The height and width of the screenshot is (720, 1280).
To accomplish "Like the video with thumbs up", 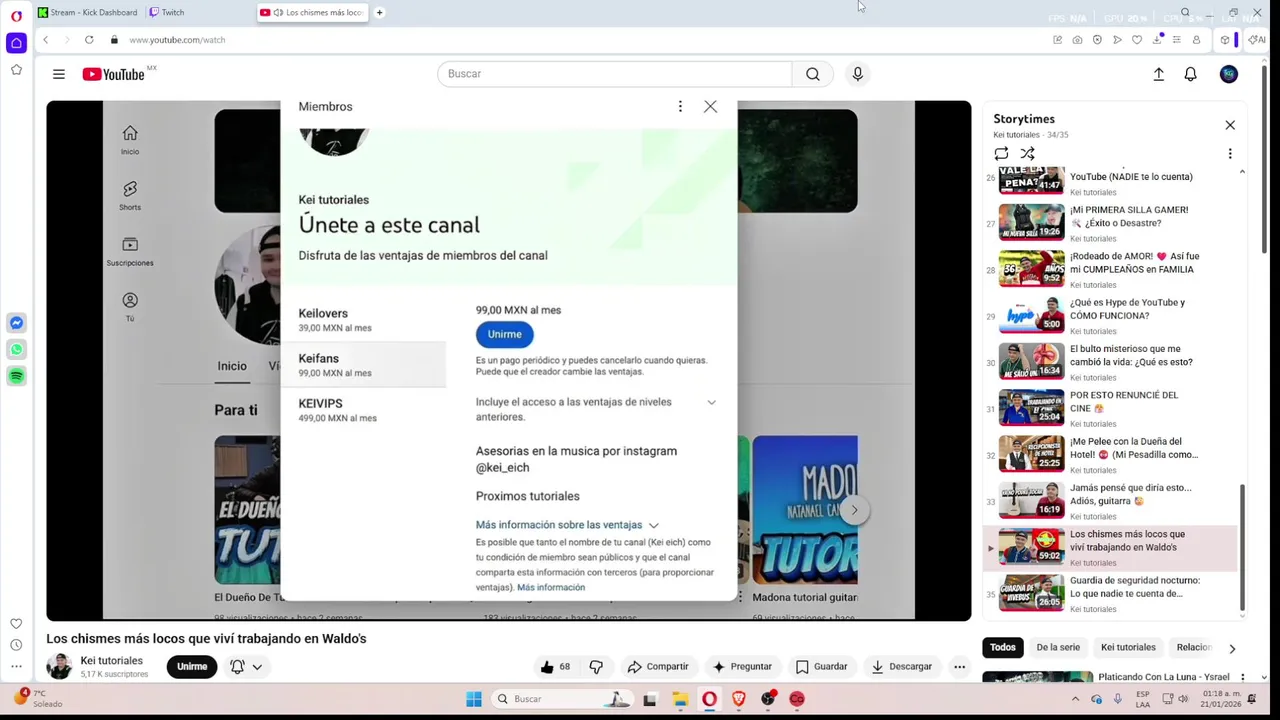I will point(555,666).
